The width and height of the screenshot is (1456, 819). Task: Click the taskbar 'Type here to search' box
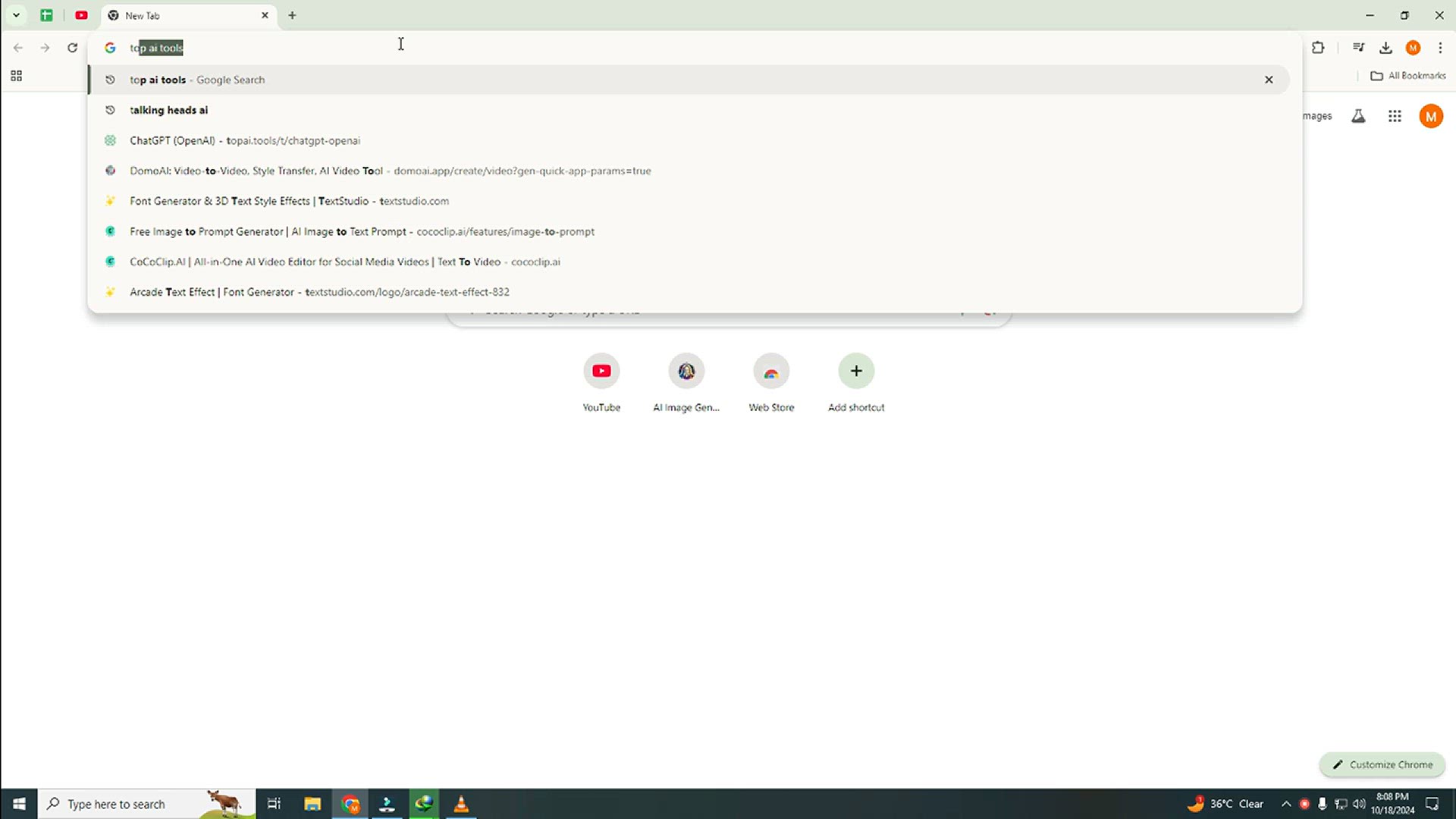(x=147, y=804)
